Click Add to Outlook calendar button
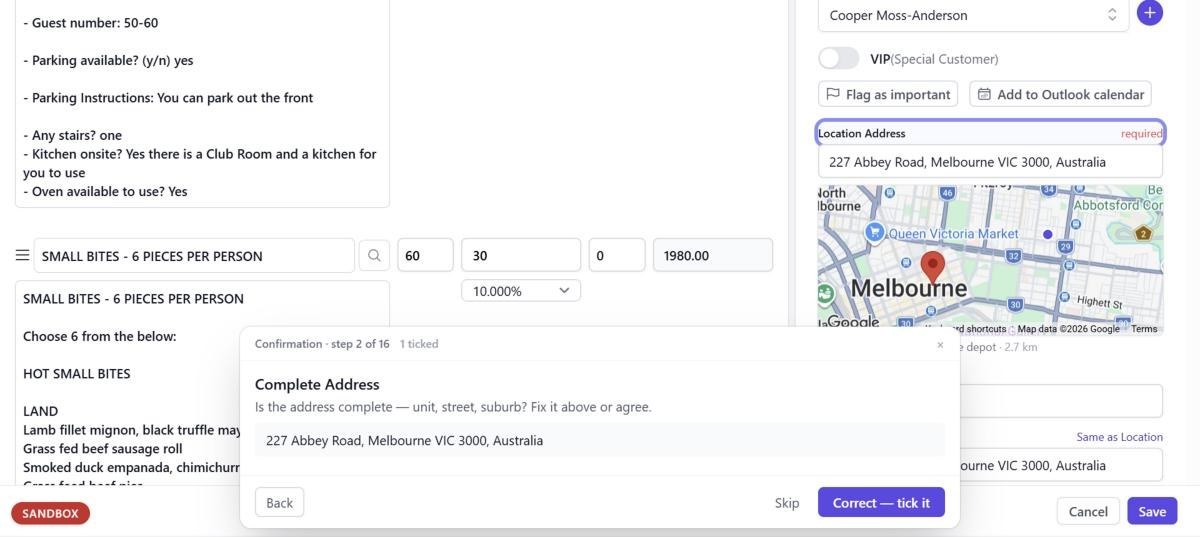The height and width of the screenshot is (537, 1200). coord(1060,94)
